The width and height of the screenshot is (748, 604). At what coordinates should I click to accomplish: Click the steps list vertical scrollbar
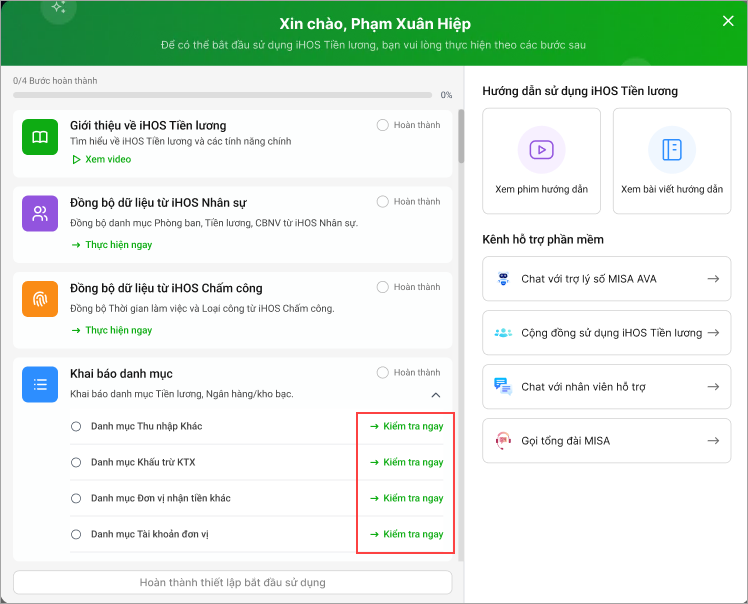click(x=461, y=136)
